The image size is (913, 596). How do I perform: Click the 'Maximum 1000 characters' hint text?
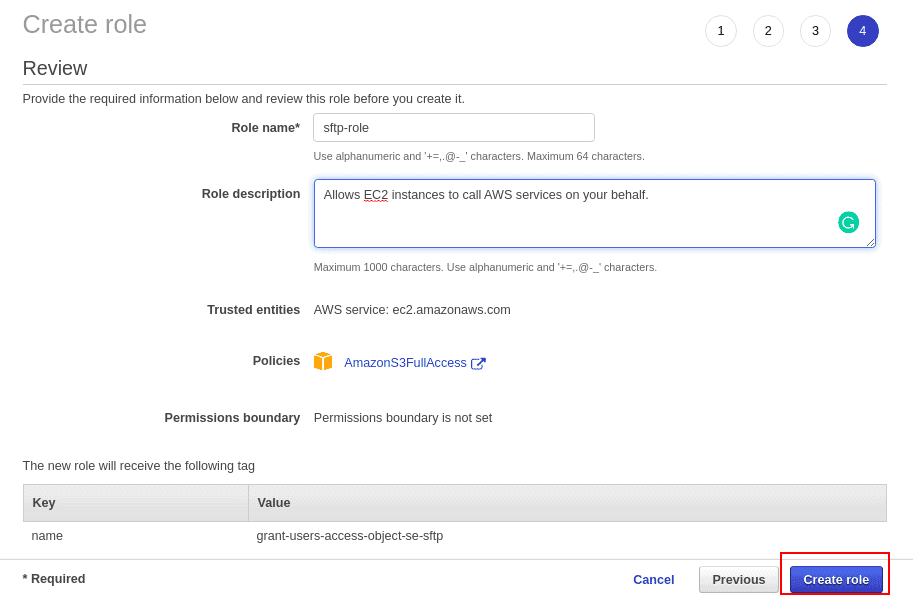click(x=485, y=267)
